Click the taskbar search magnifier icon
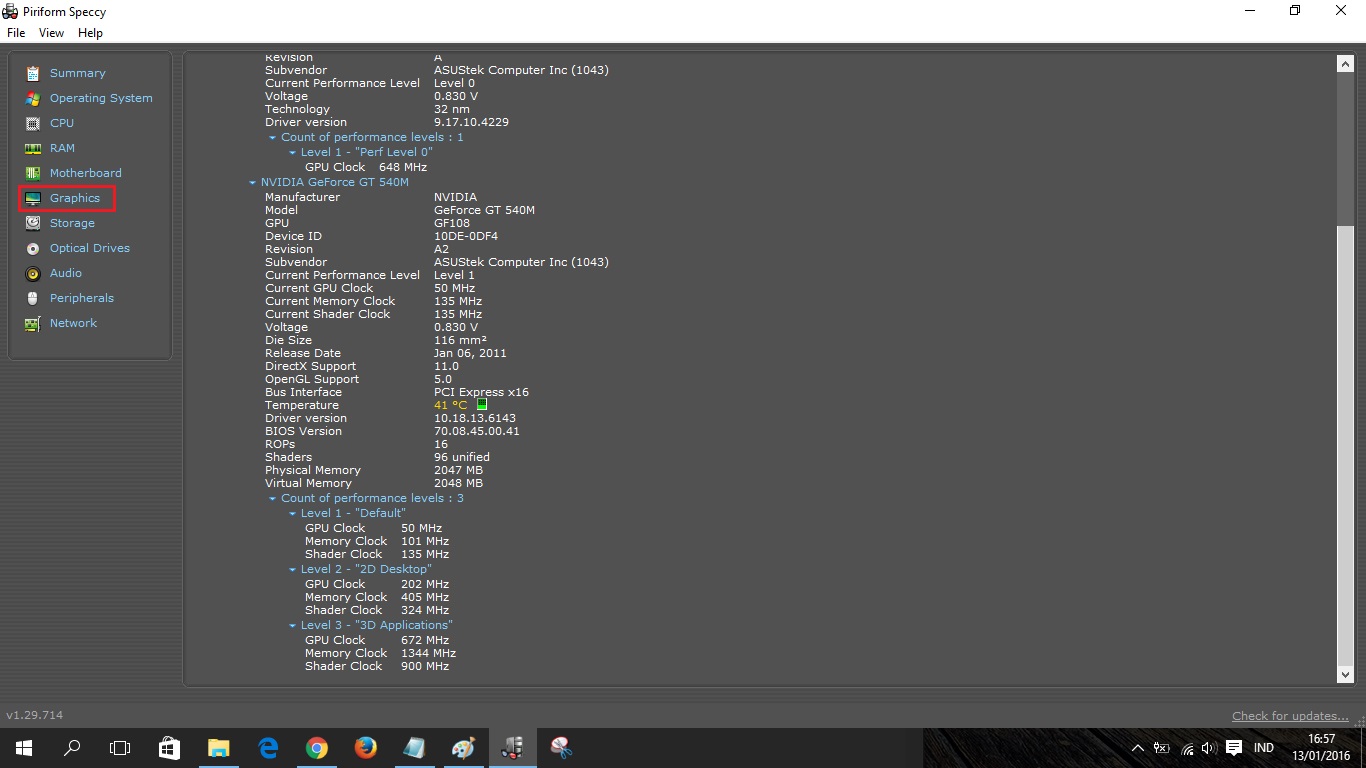This screenshot has height=768, width=1366. [72, 748]
